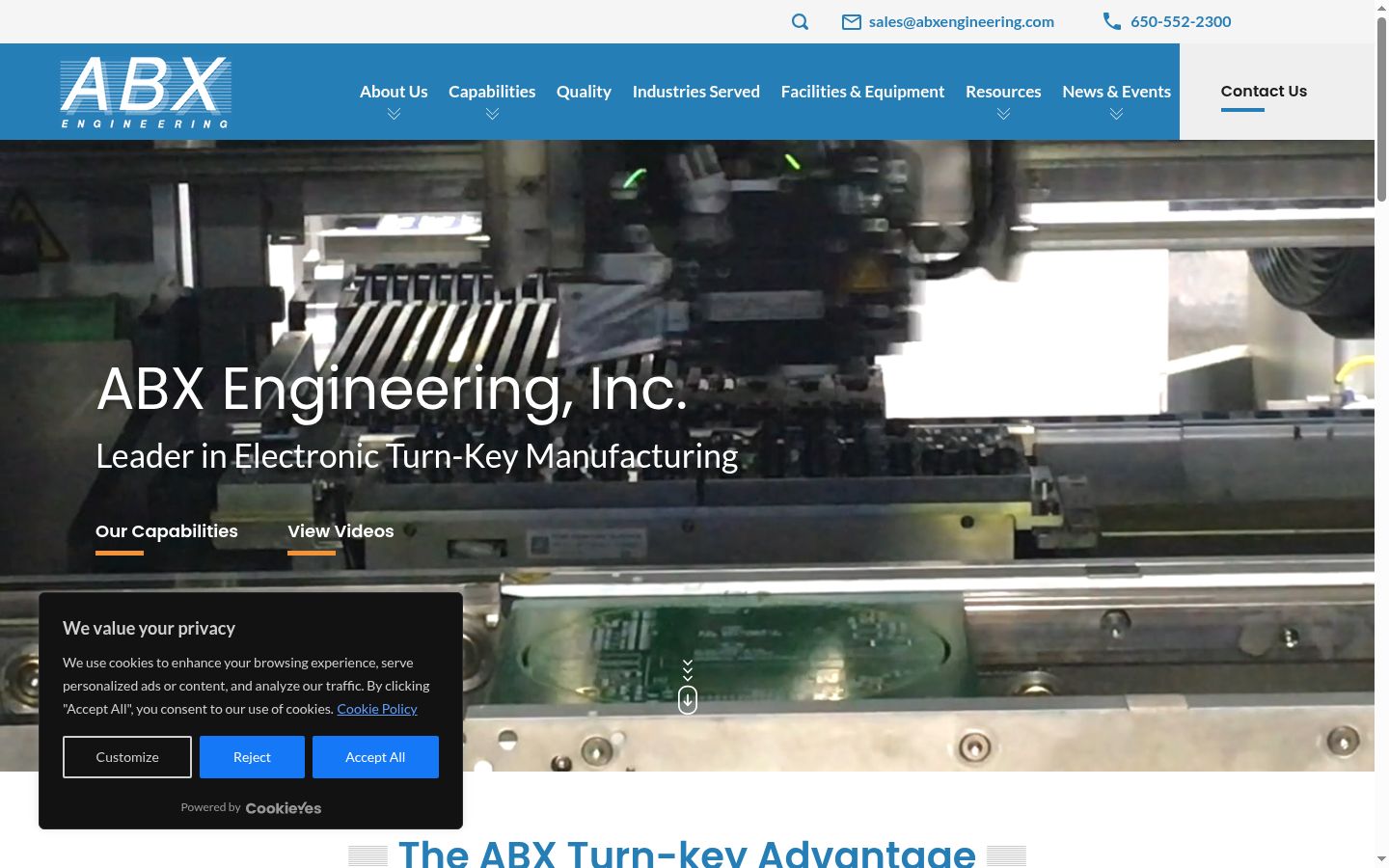Open Industries Served page
Screen dimensions: 1389x868
(x=696, y=92)
